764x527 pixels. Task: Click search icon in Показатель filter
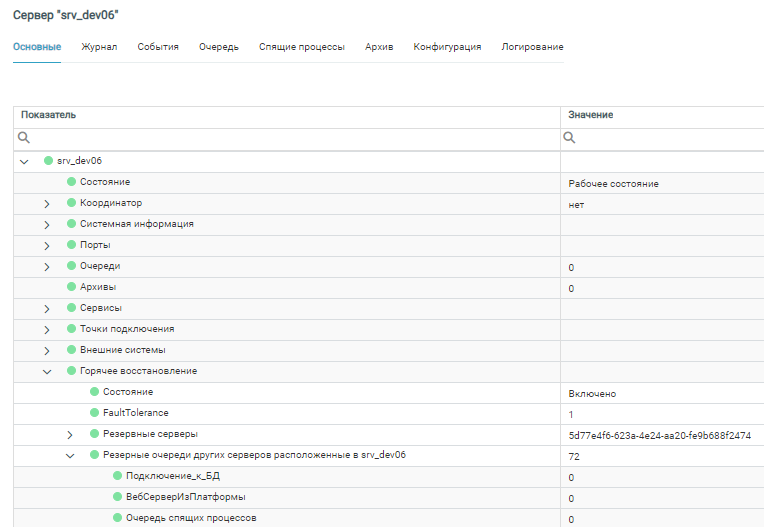(24, 138)
